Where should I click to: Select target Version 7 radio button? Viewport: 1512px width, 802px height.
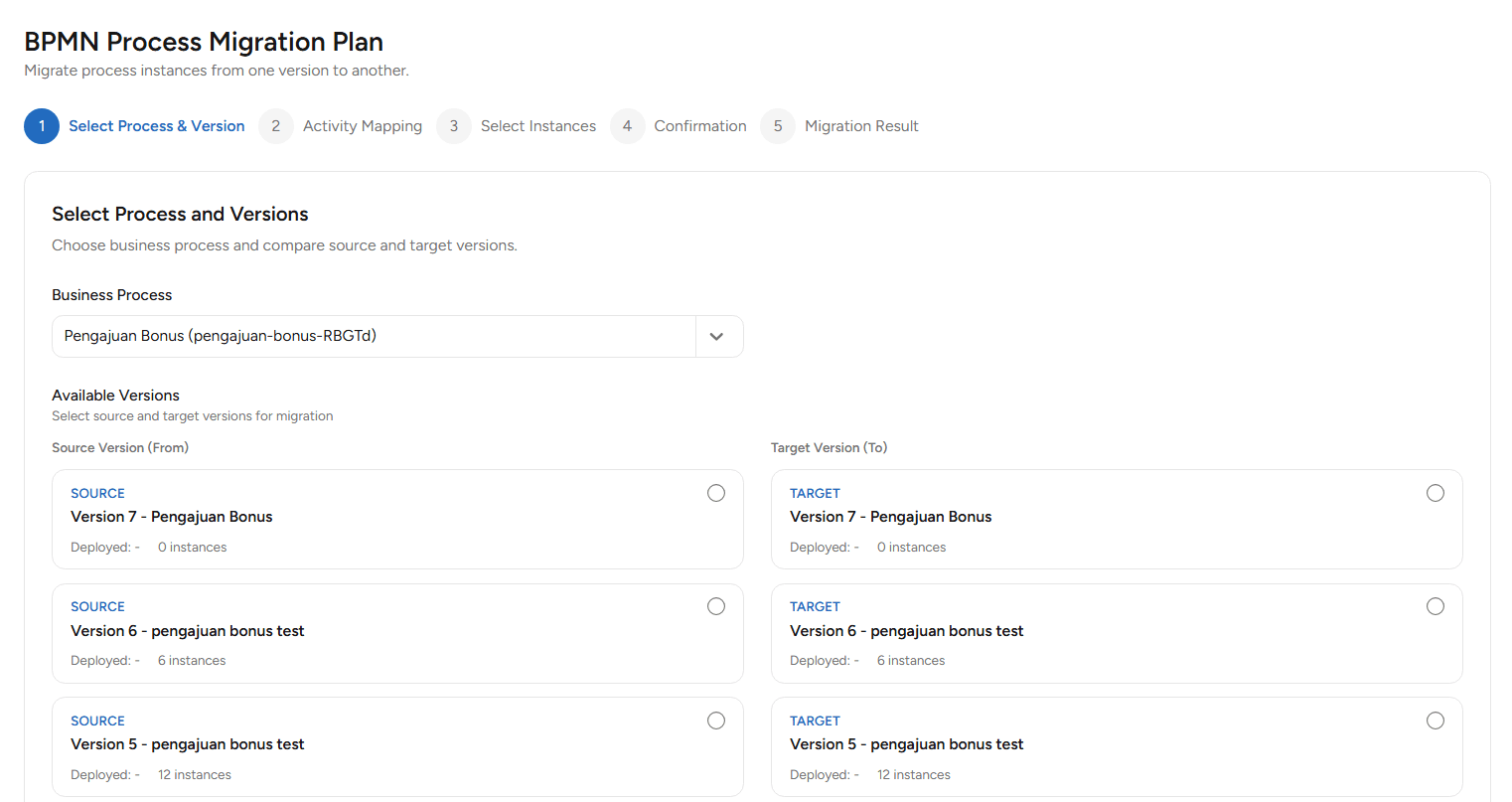(1436, 493)
